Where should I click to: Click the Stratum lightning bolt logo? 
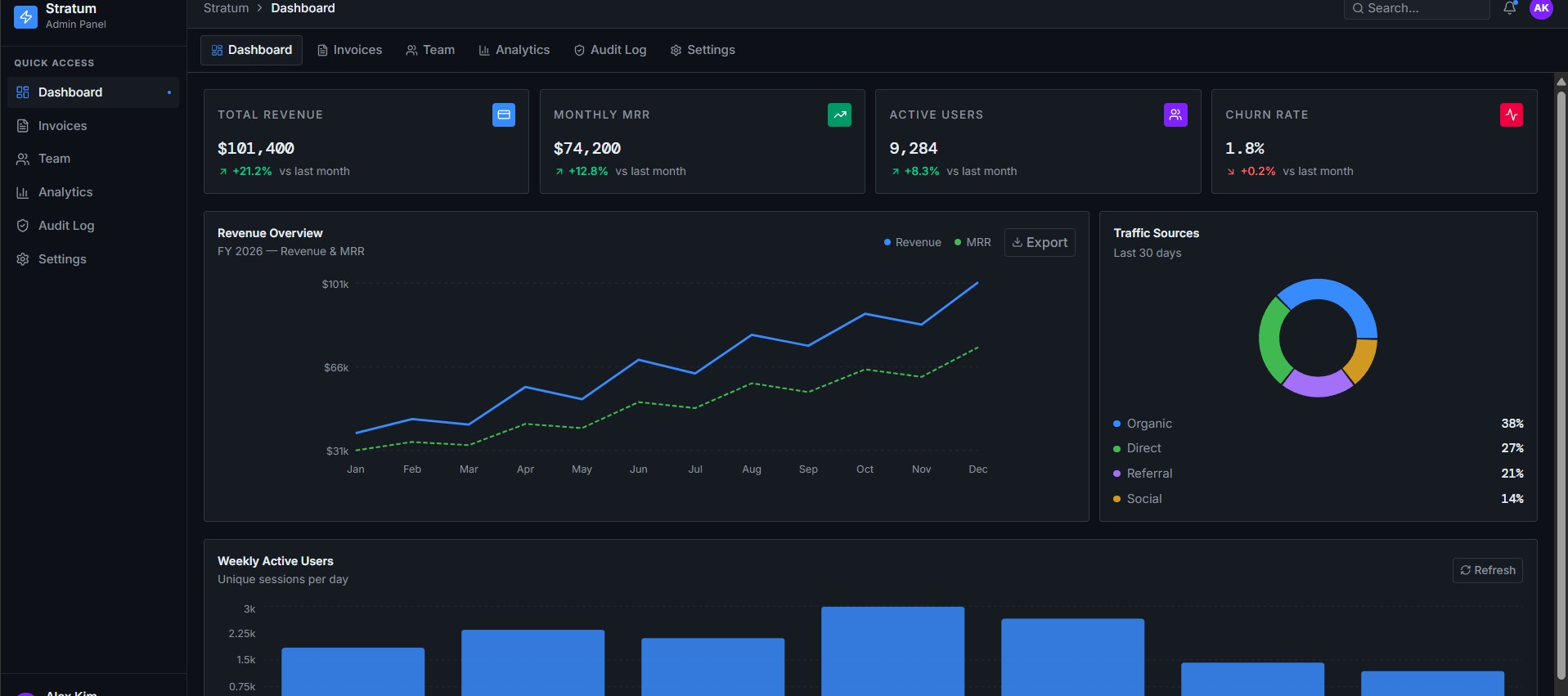[26, 16]
